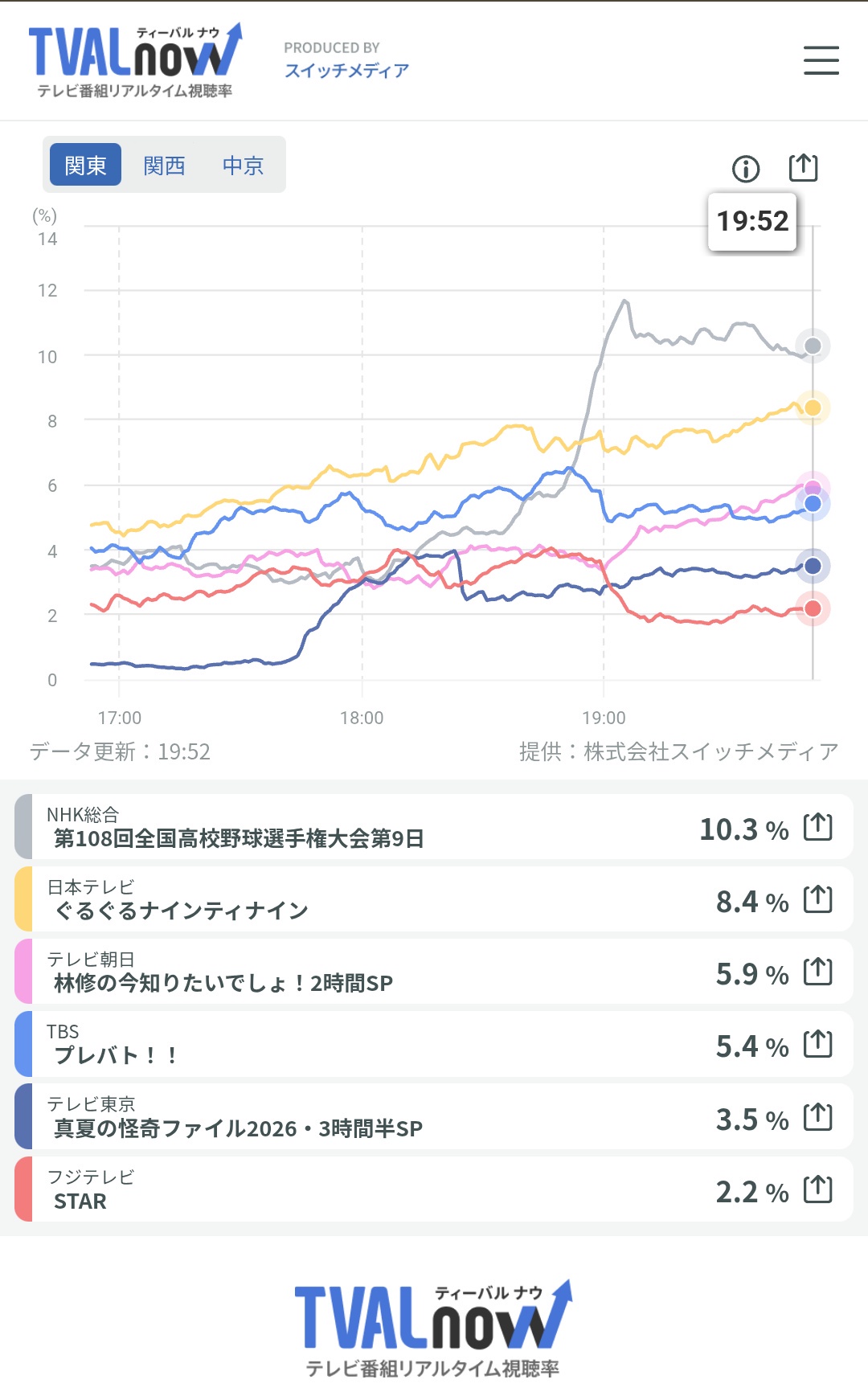Select the ぐるぐるナインティナイン program row
The height and width of the screenshot is (1400, 868).
point(434,899)
